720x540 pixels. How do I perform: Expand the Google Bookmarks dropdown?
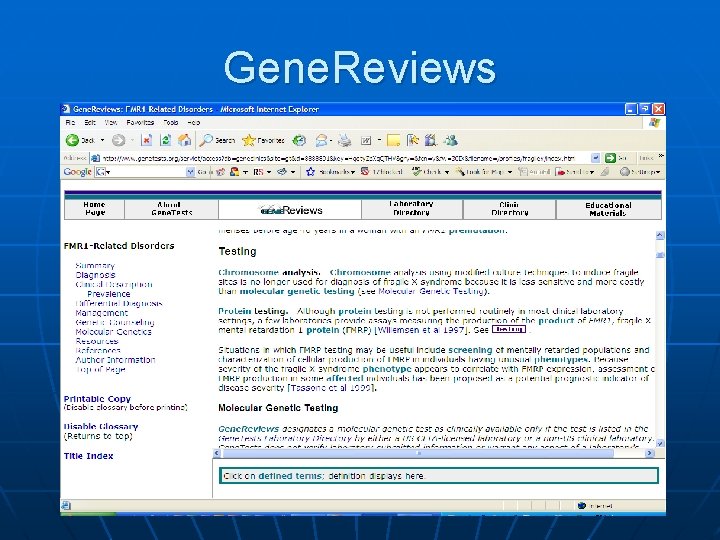point(353,172)
